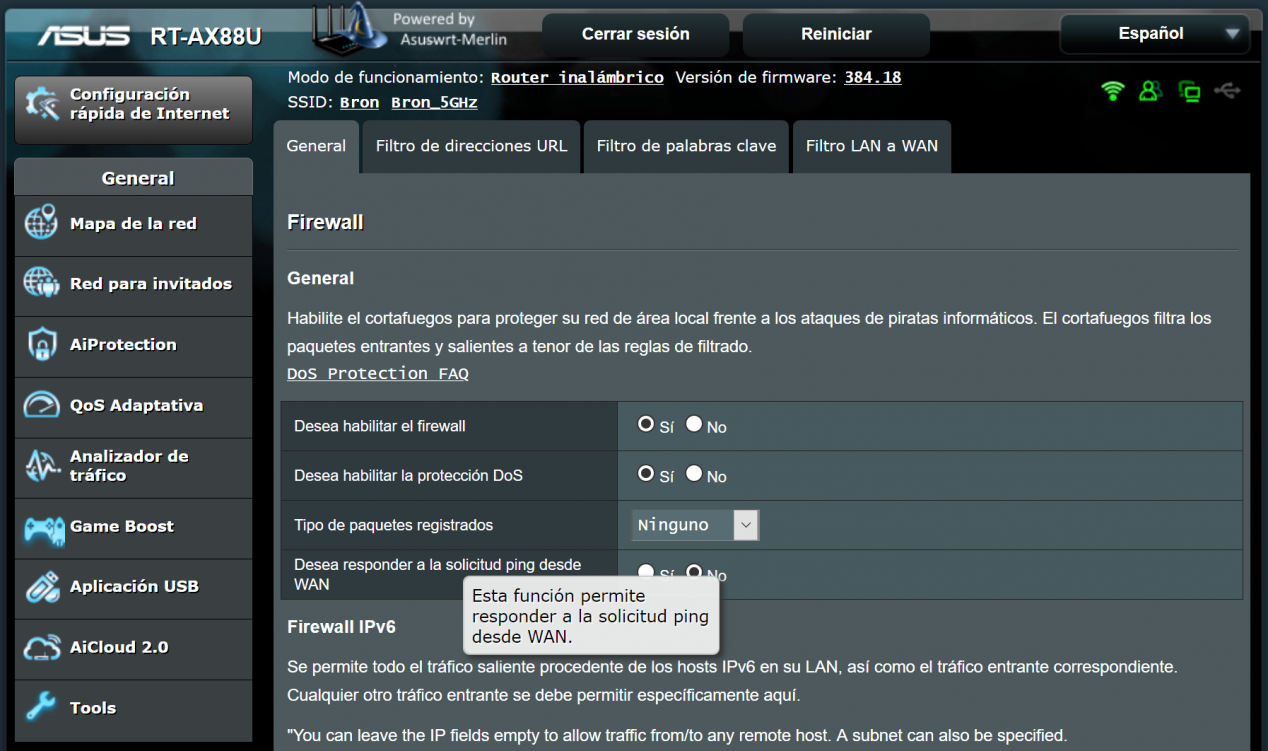Open AiCloud 2.0 cloud icon

[43, 648]
